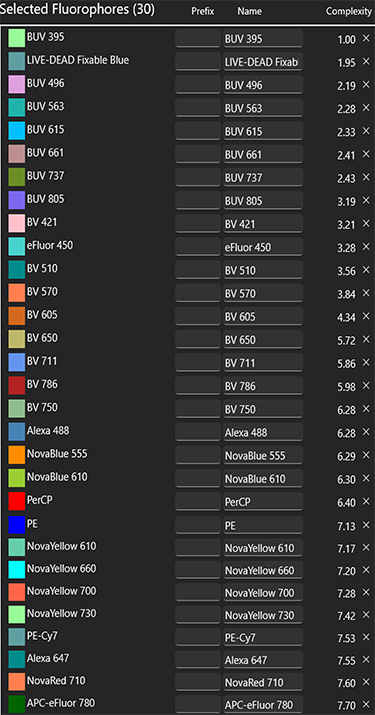Select the NovaRed 710 row label
The height and width of the screenshot is (715, 375).
click(x=56, y=680)
